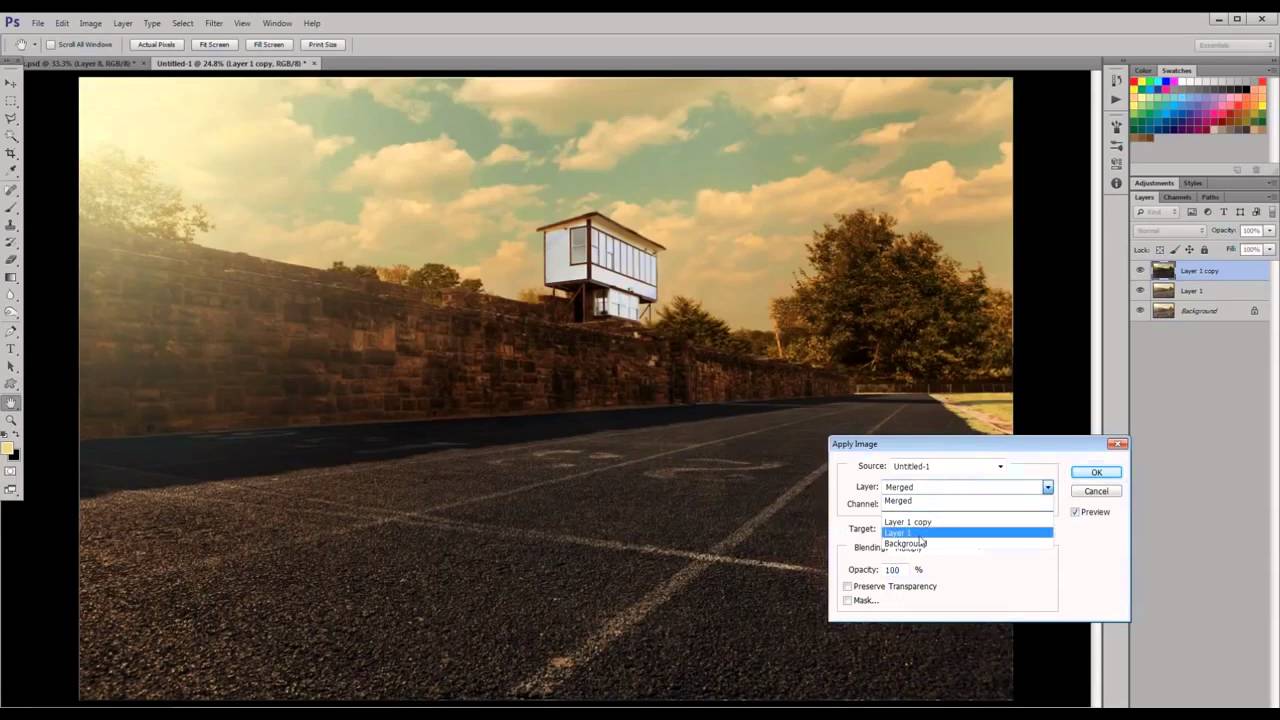Select the Eraser tool

point(11,260)
